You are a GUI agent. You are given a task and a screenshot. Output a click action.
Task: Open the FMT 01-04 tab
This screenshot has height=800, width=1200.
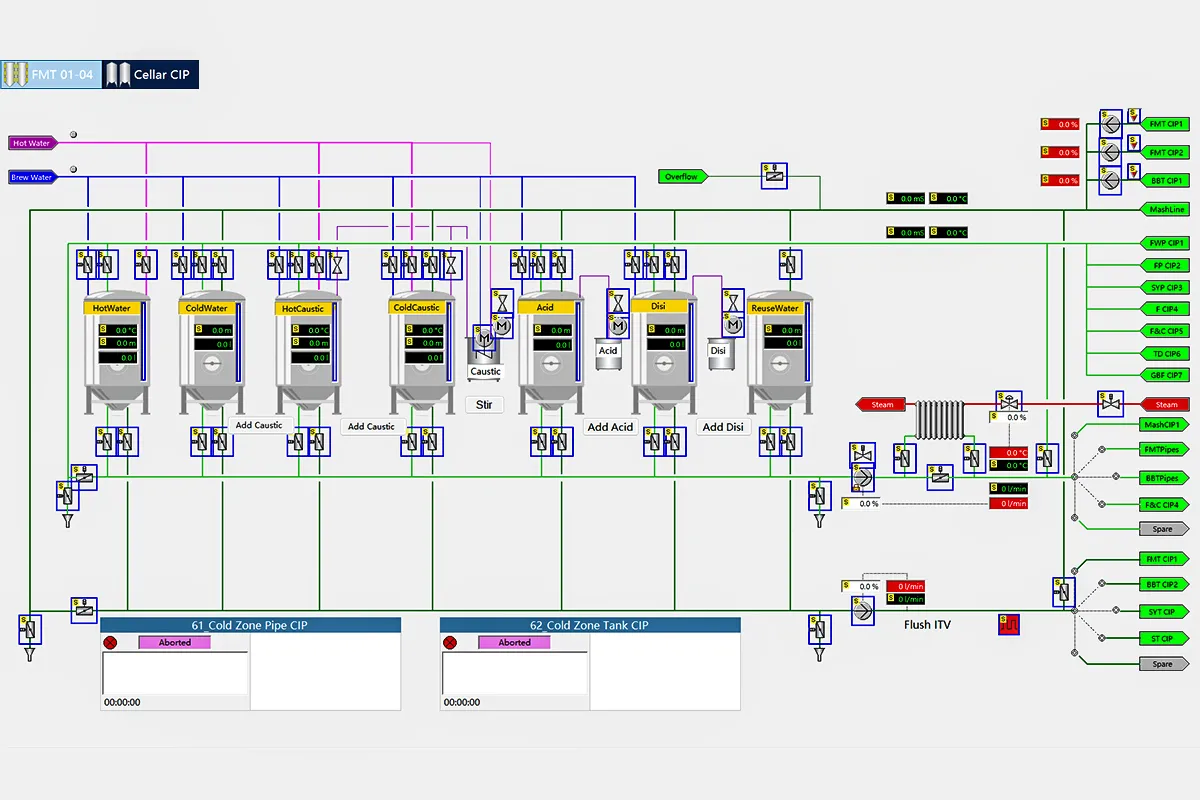point(51,74)
